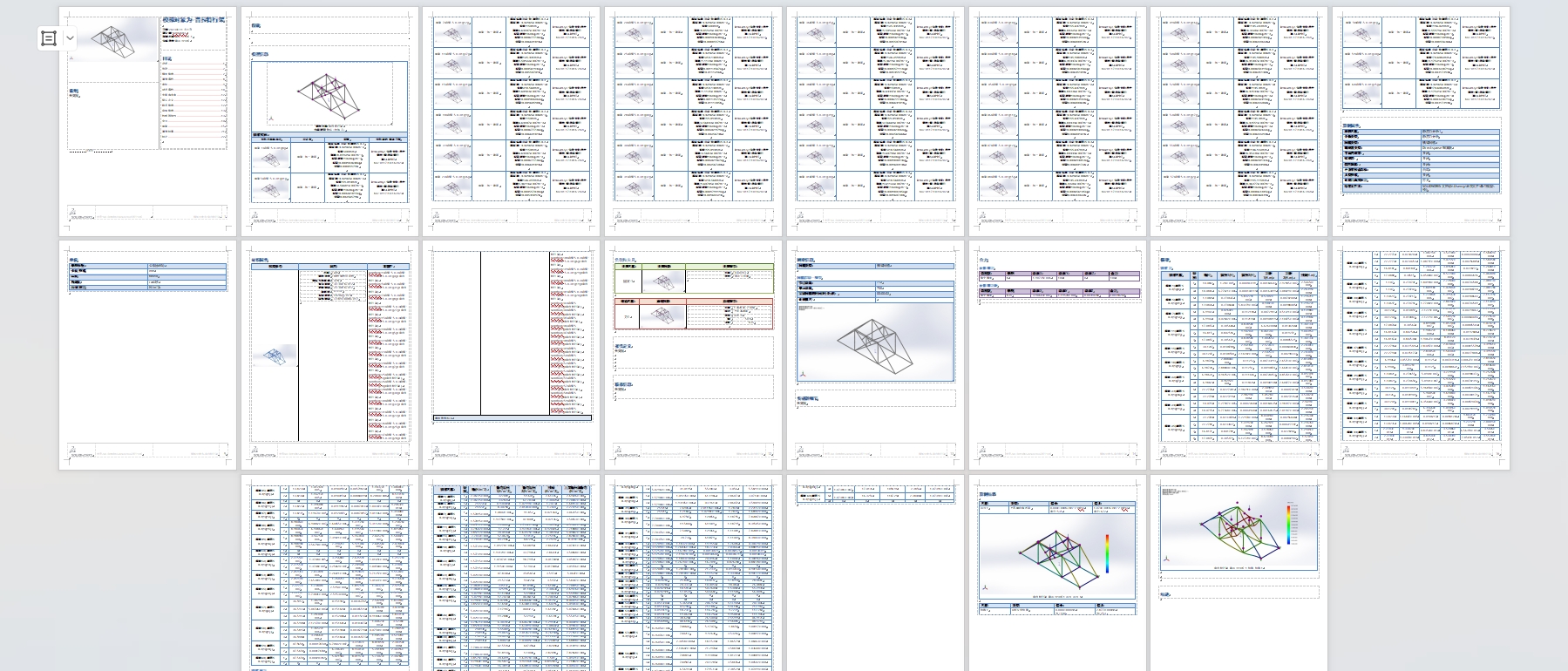The image size is (1568, 671).
Task: Click the green-bordered table on the loads page
Action: pyautogui.click(x=693, y=278)
